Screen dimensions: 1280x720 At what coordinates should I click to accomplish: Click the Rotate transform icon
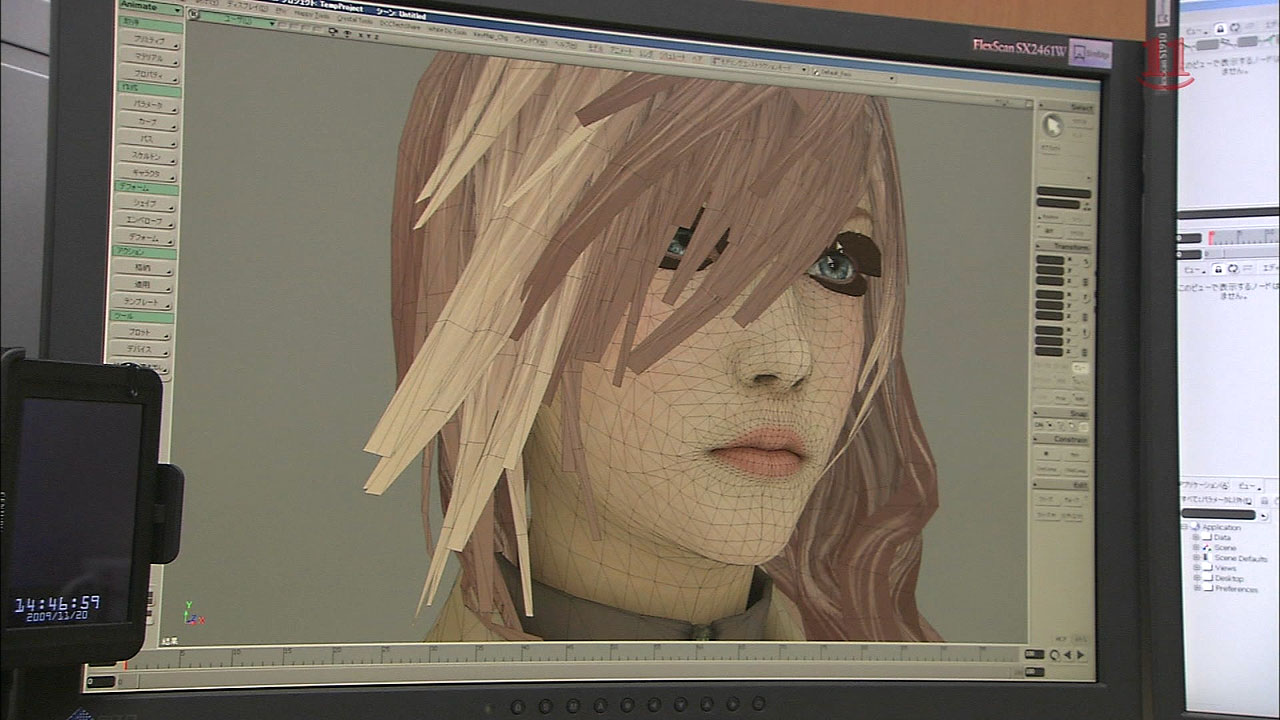point(1086,298)
